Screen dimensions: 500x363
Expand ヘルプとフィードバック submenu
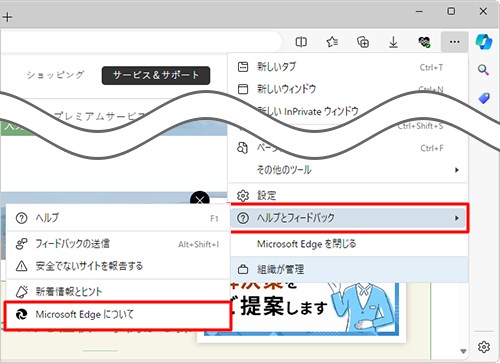click(x=348, y=218)
